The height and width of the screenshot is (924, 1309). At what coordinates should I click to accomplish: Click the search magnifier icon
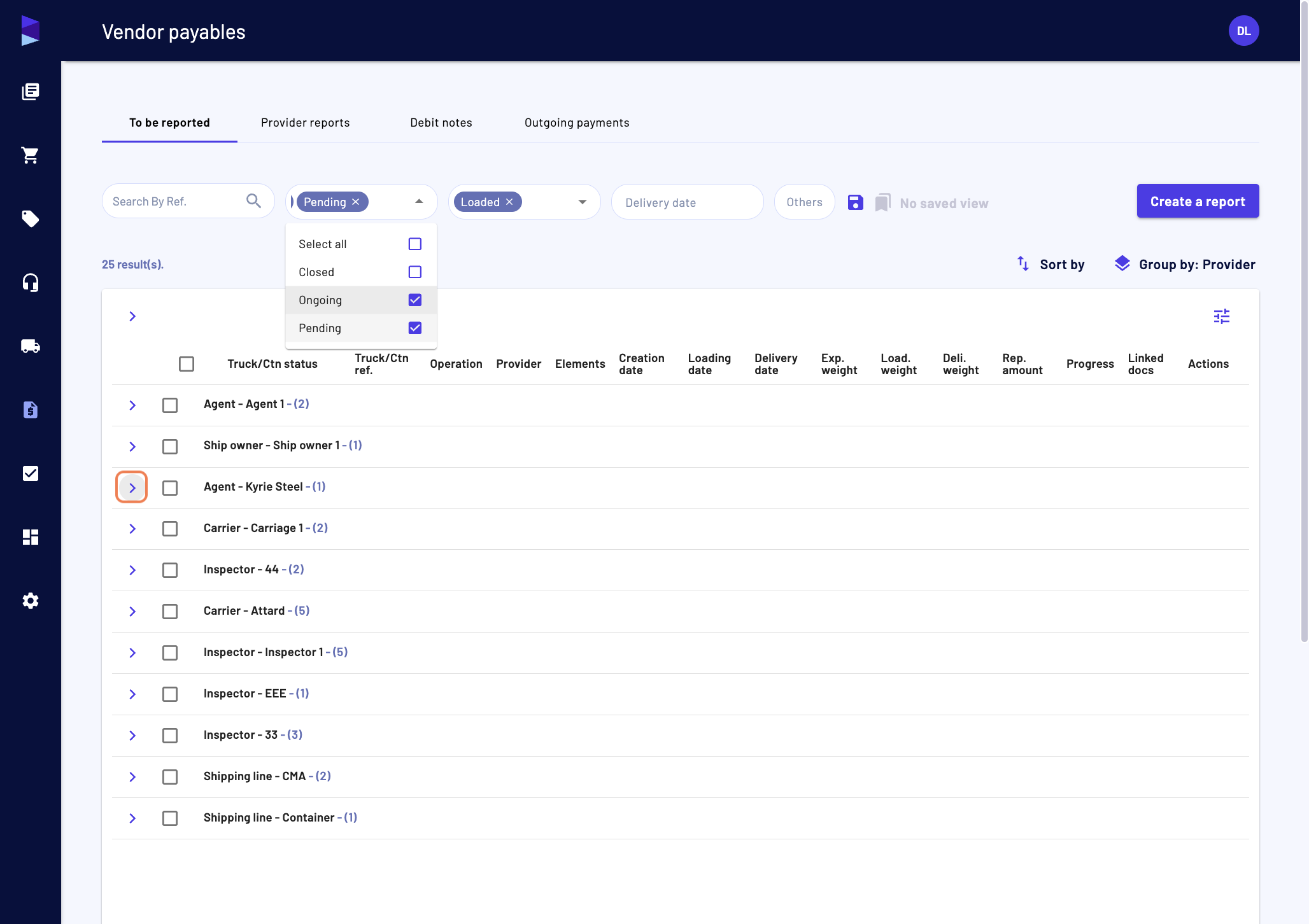253,201
